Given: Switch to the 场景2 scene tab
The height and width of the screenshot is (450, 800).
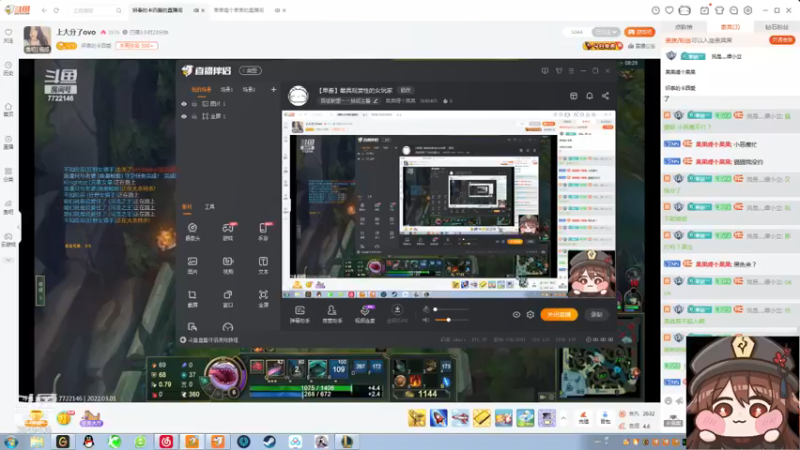Looking at the screenshot, I should pos(249,90).
